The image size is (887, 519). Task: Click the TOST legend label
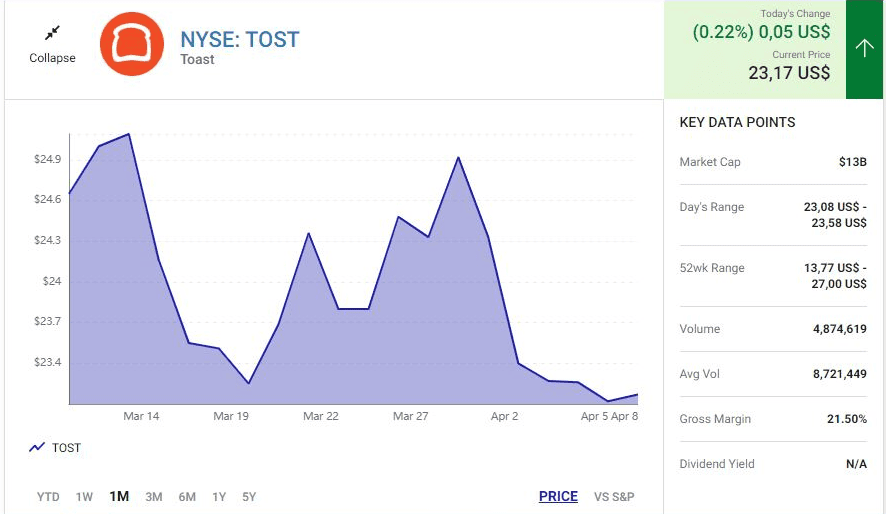[x=66, y=448]
